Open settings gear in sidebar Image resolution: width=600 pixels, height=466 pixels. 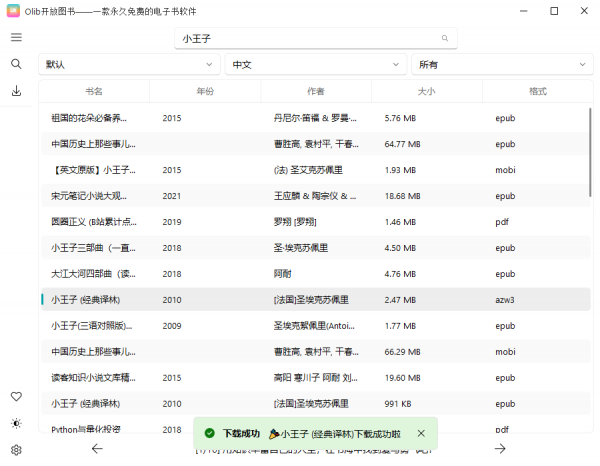point(16,450)
